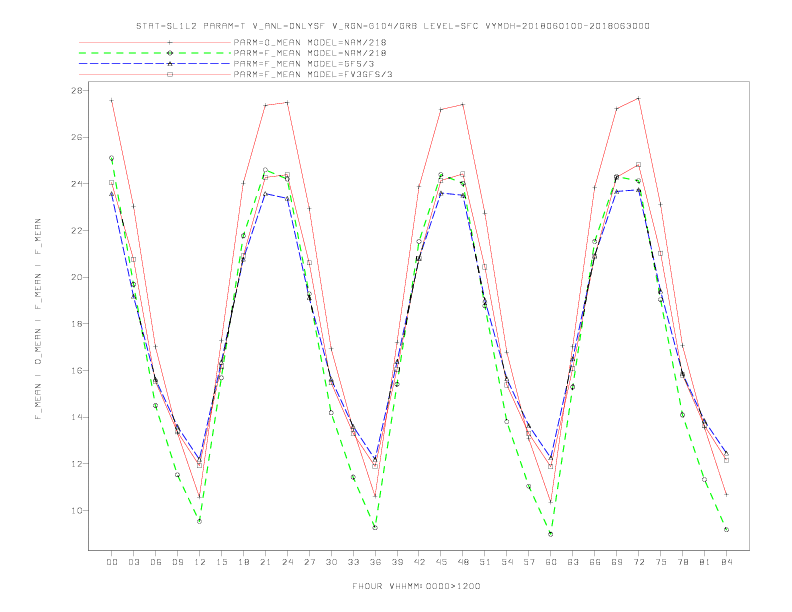Click the green circle marker at hour 00 near 25
Viewport: 792px width, 612px height.
(x=111, y=158)
